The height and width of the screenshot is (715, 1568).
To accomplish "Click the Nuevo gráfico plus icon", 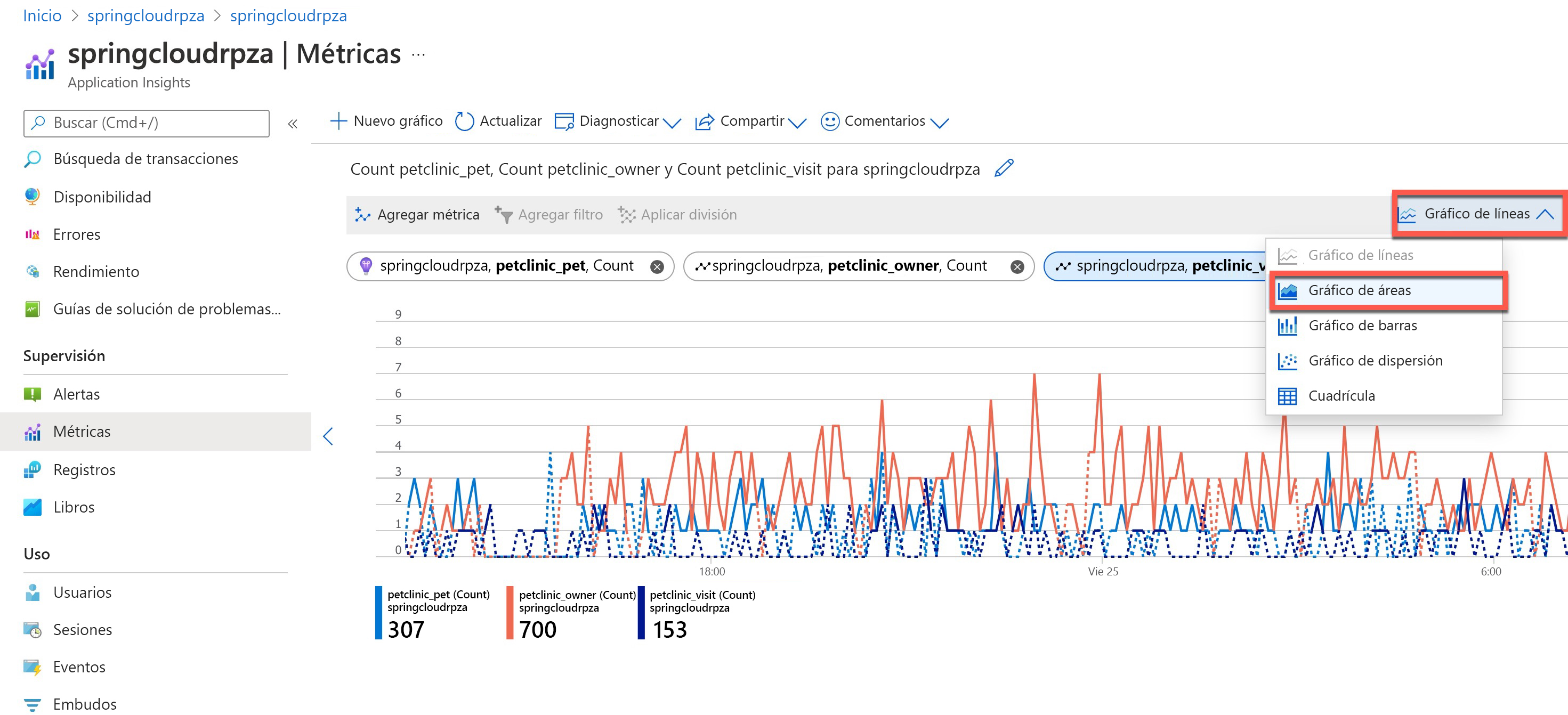I will point(338,121).
